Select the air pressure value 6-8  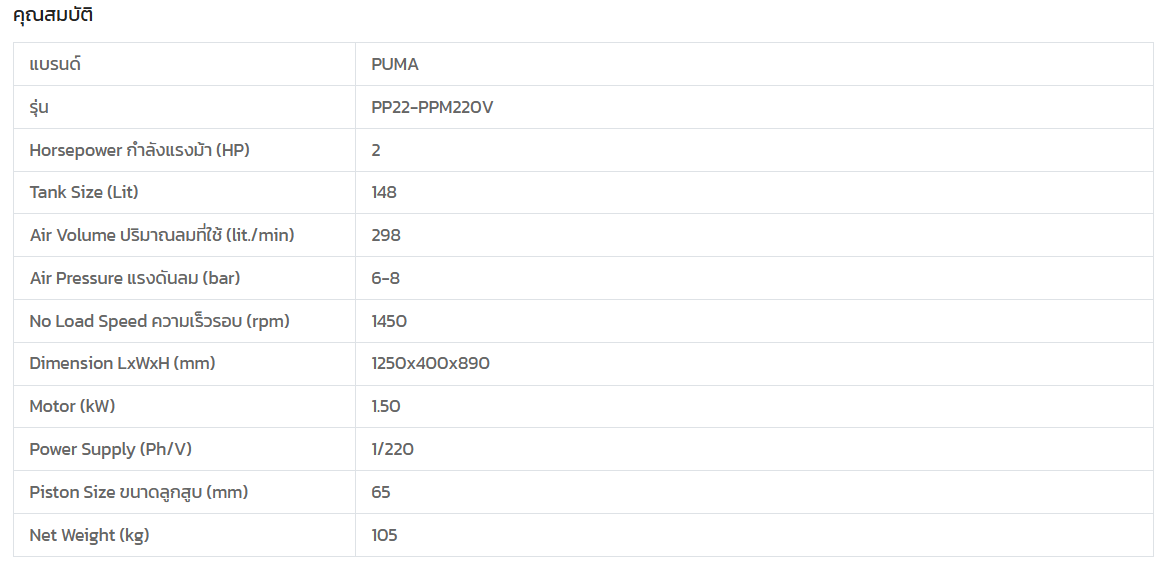tap(385, 278)
